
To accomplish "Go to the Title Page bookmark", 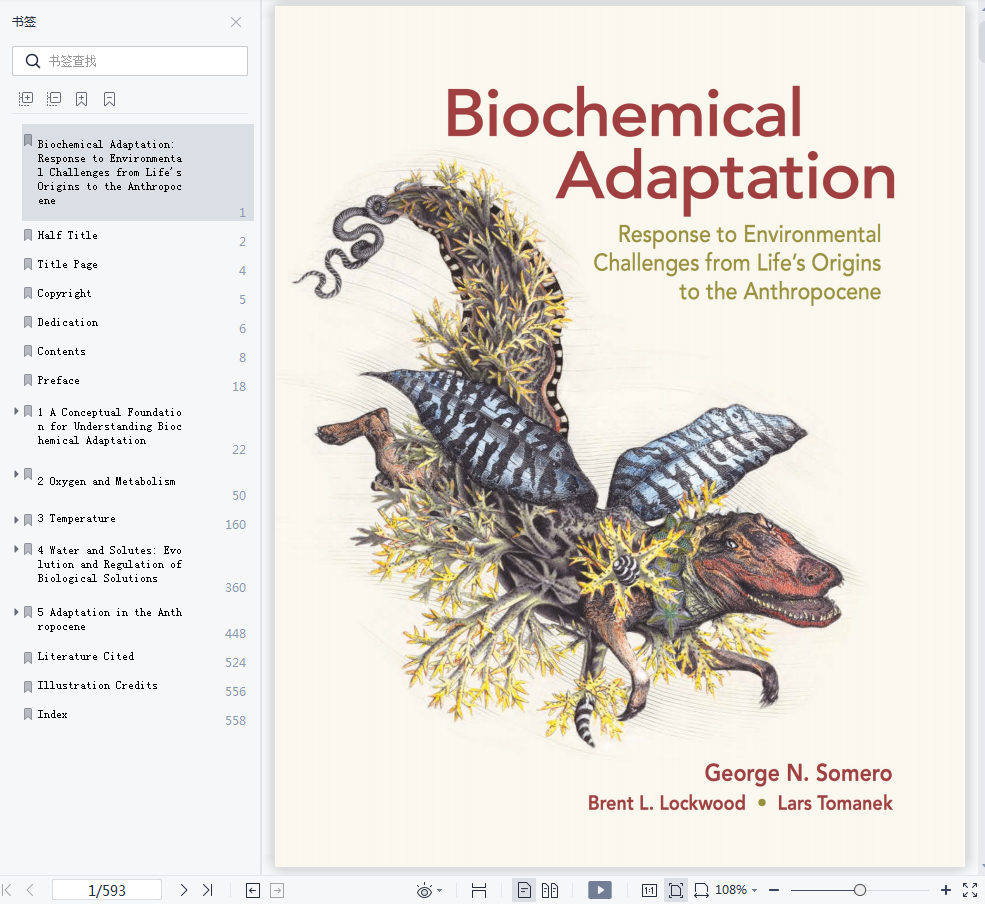I will [67, 264].
